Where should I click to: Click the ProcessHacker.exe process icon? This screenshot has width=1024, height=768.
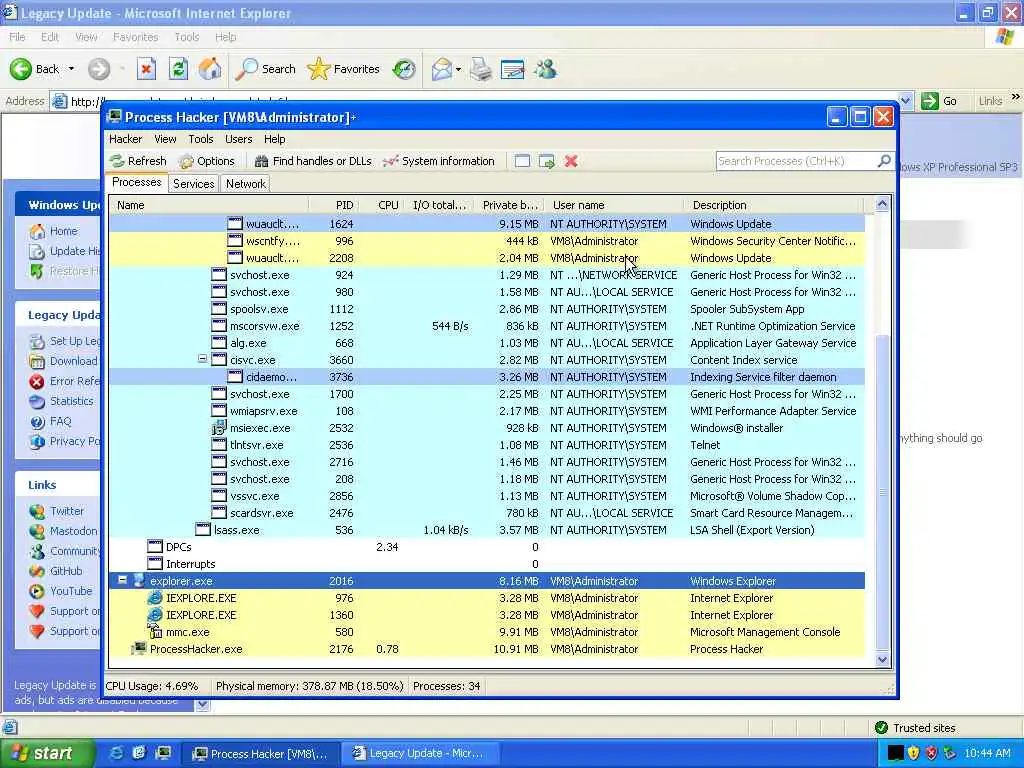point(138,648)
